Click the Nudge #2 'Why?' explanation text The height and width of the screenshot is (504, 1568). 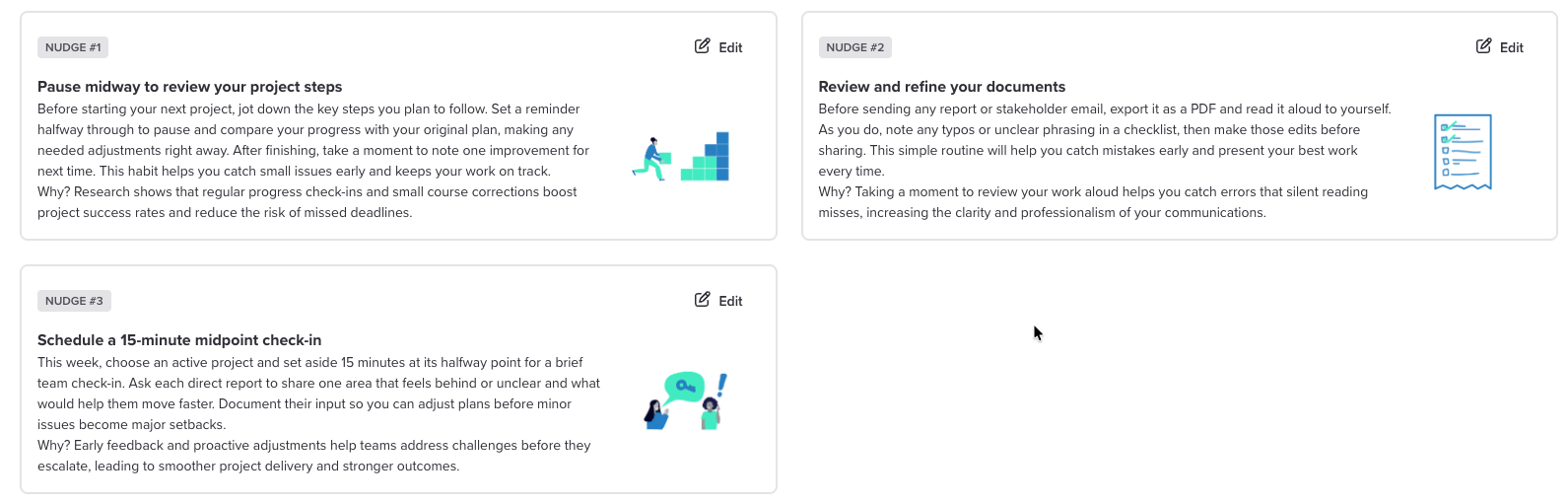pos(1093,202)
